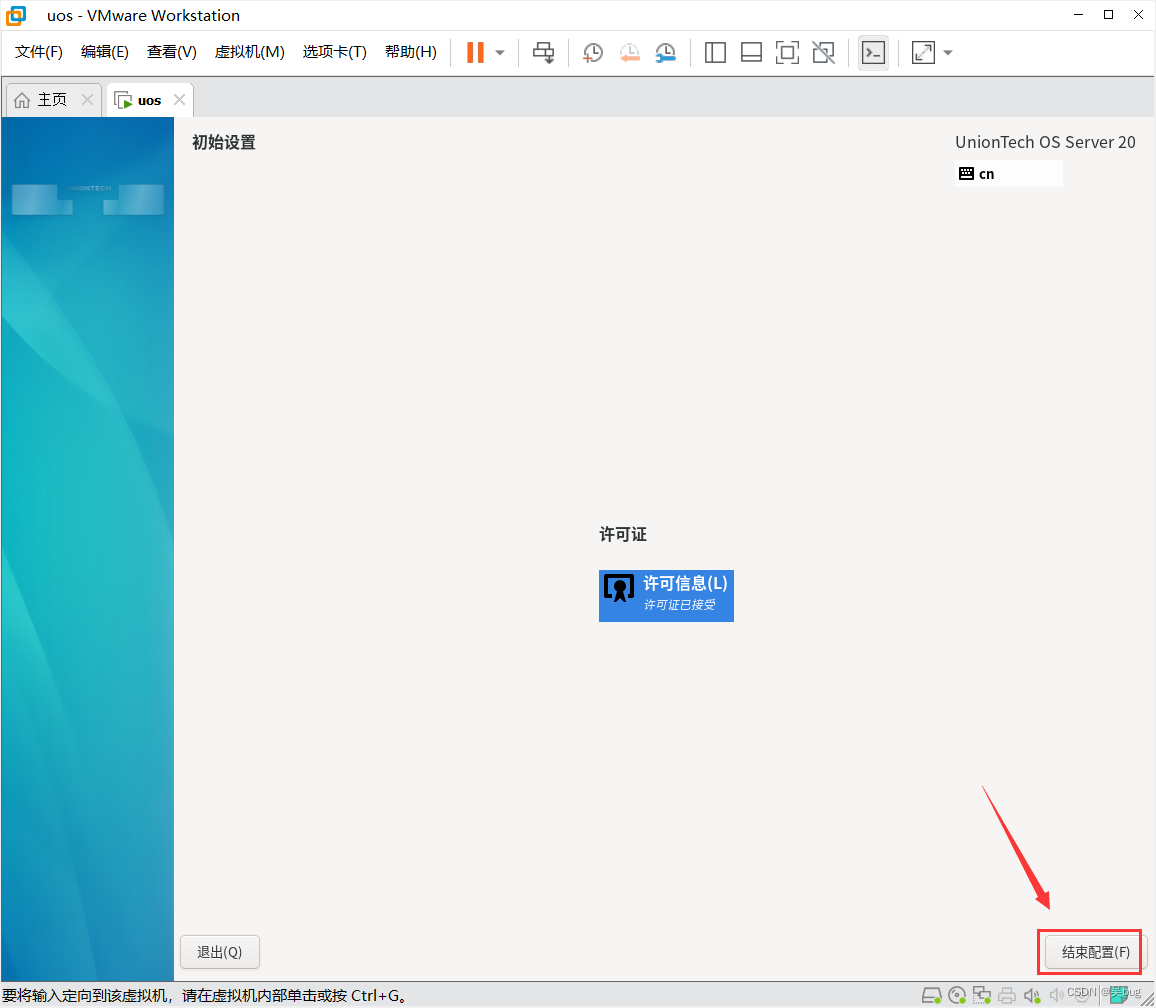Open the 文件(F) menu

[38, 52]
